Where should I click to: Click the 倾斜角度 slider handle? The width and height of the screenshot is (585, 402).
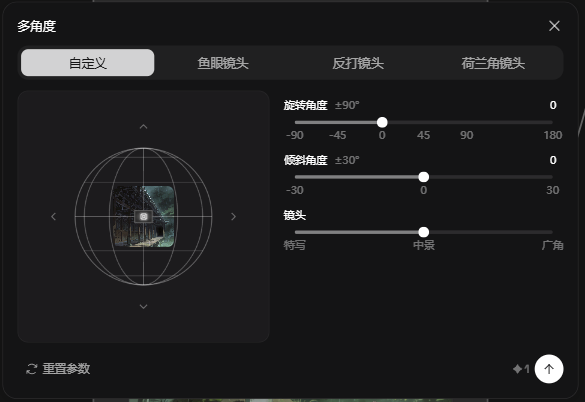pyautogui.click(x=423, y=177)
